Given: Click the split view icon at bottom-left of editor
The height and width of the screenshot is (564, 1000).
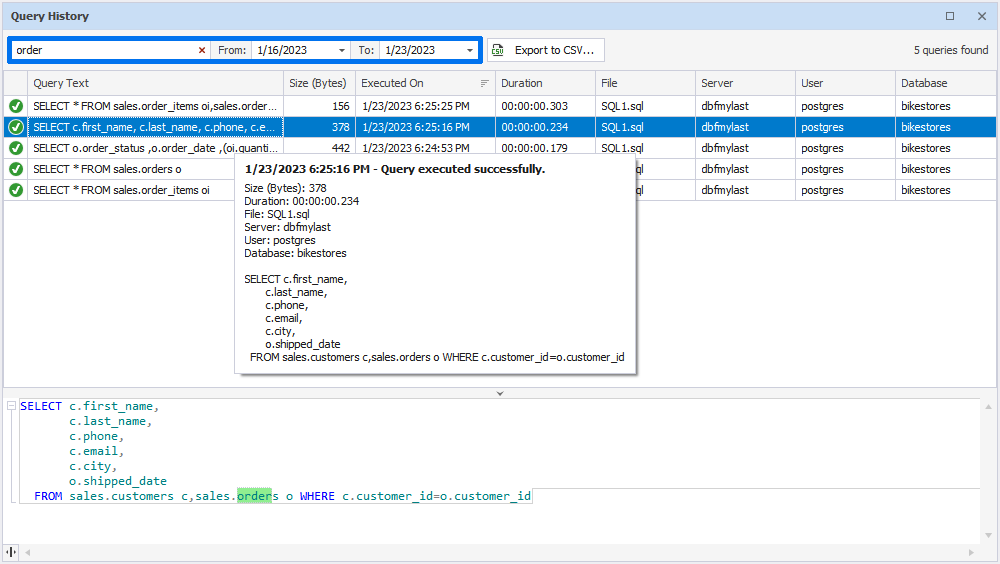Looking at the screenshot, I should pyautogui.click(x=11, y=552).
